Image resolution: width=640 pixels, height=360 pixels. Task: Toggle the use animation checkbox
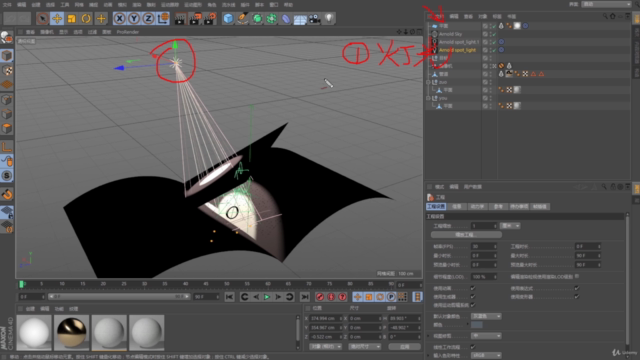[x=473, y=288]
